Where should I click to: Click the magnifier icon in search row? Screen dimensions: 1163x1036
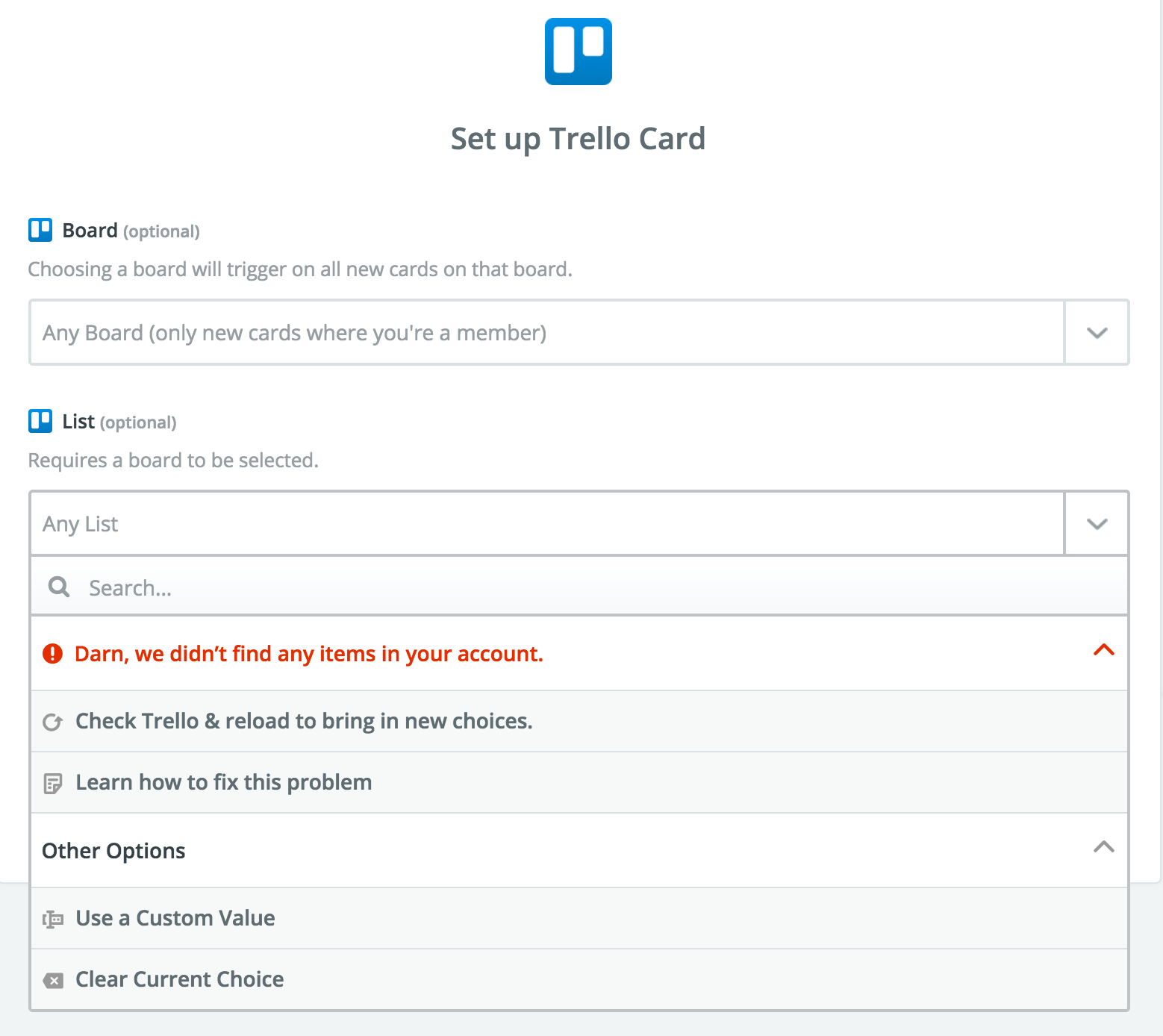click(x=59, y=587)
